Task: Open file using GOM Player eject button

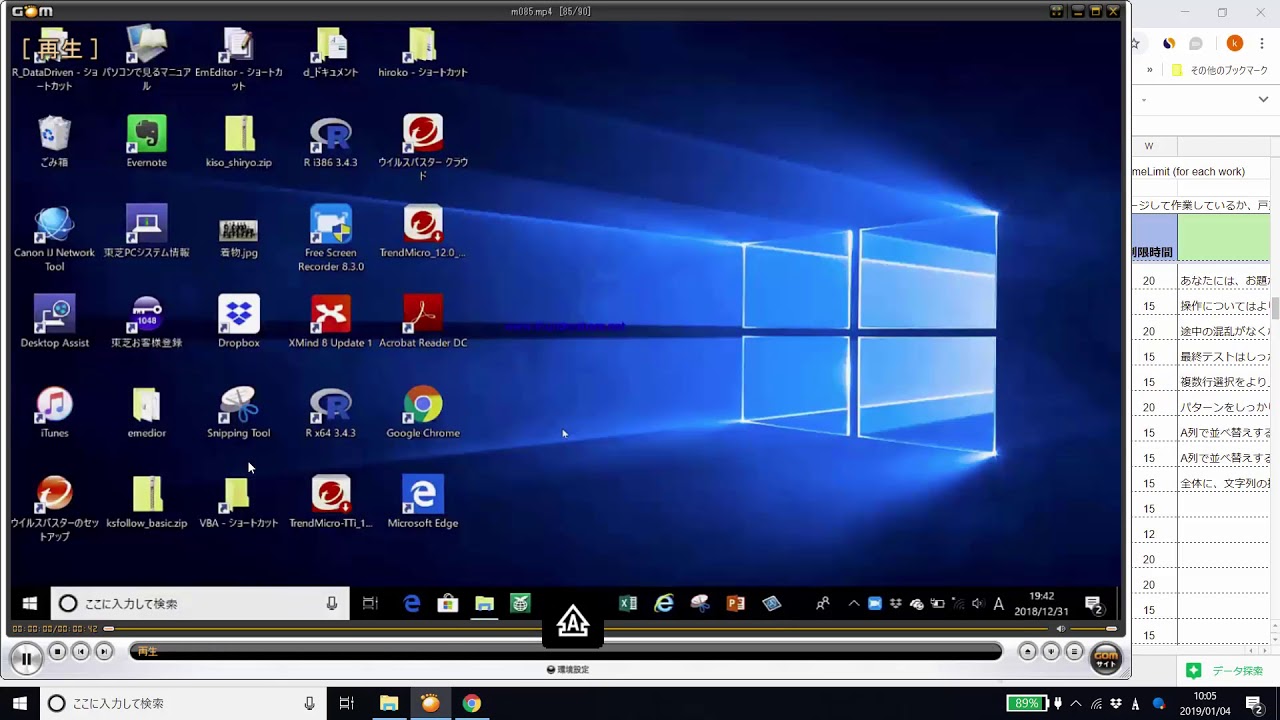Action: pyautogui.click(x=1027, y=652)
